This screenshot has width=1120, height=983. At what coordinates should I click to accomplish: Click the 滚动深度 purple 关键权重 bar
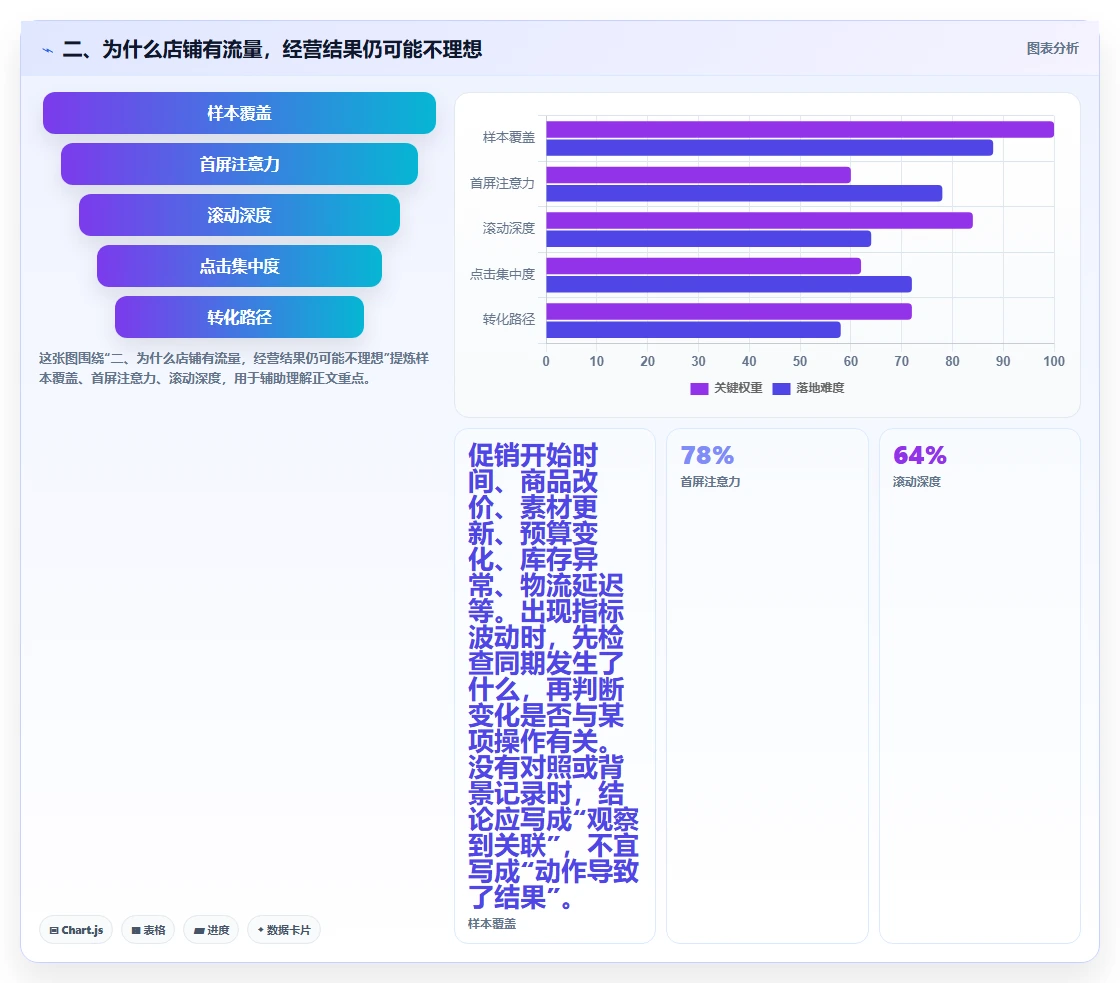[759, 221]
